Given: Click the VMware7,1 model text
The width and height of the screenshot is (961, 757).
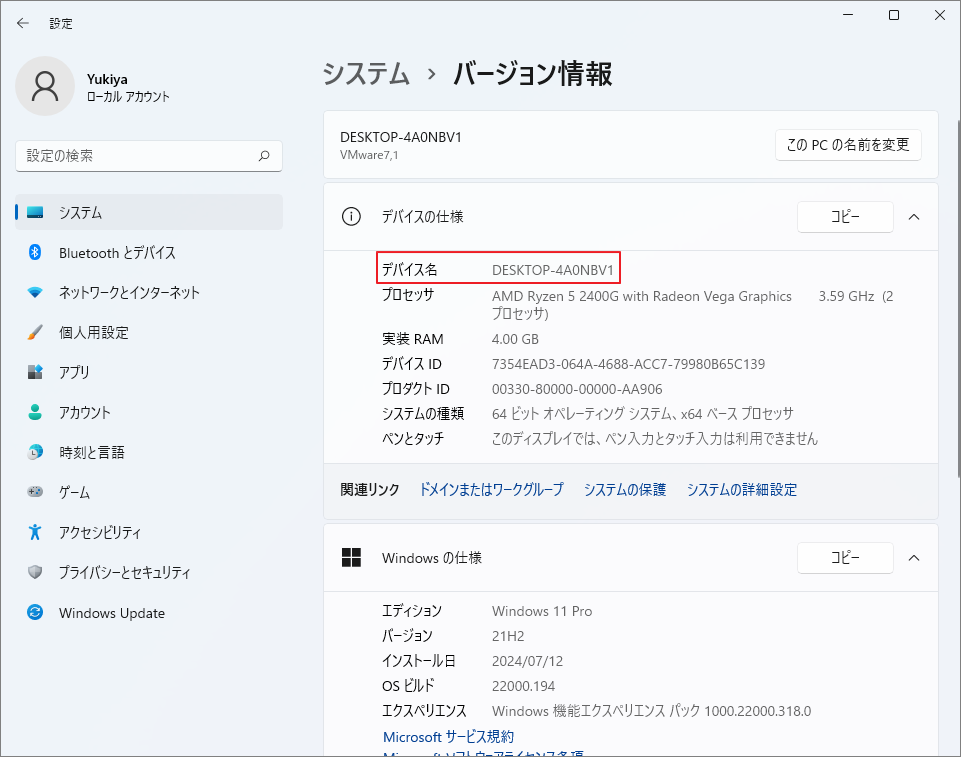Looking at the screenshot, I should pos(369,155).
